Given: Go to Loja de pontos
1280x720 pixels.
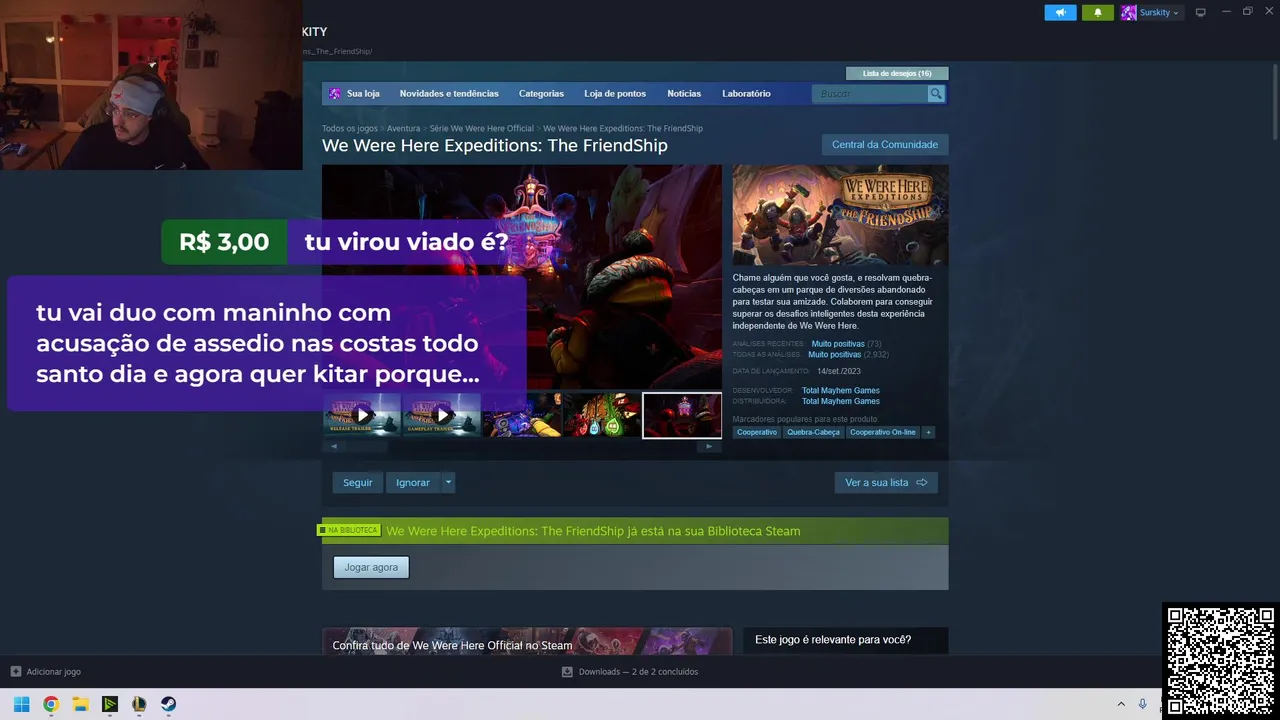Looking at the screenshot, I should coord(615,93).
